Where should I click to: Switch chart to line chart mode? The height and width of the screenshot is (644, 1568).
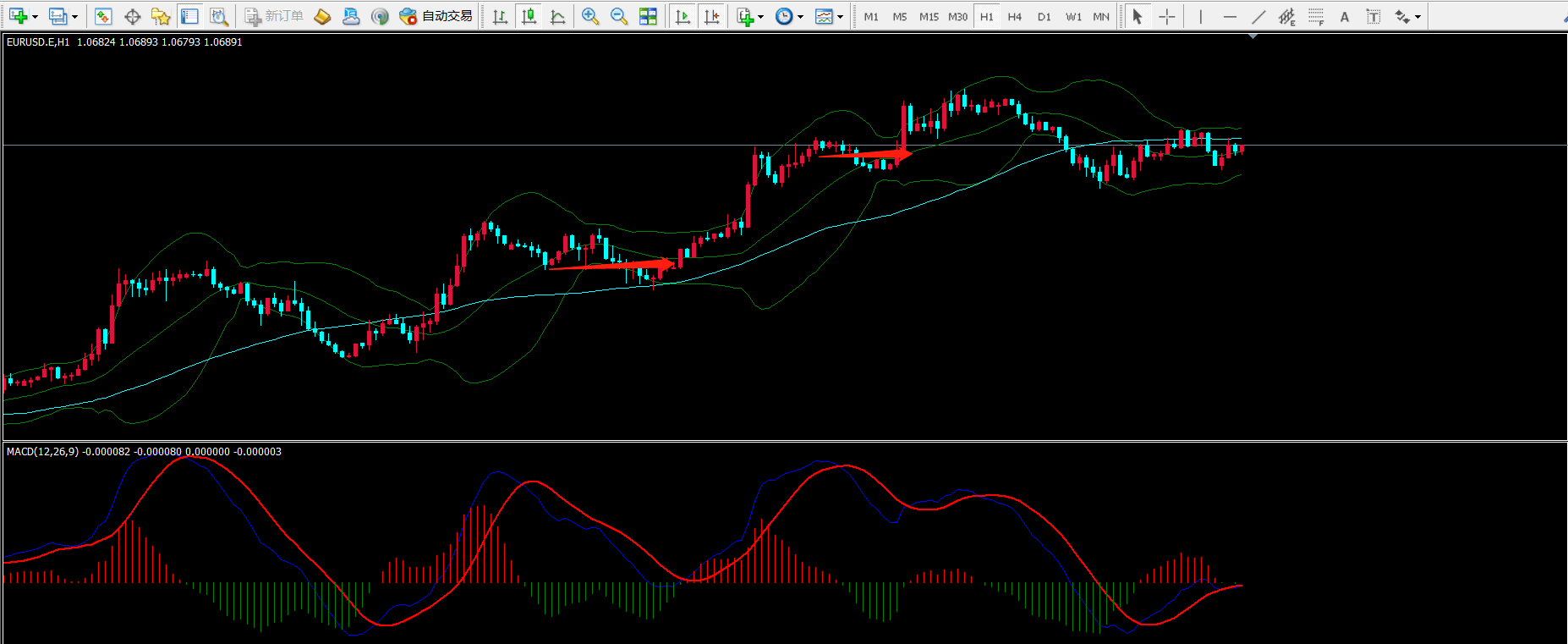(558, 16)
